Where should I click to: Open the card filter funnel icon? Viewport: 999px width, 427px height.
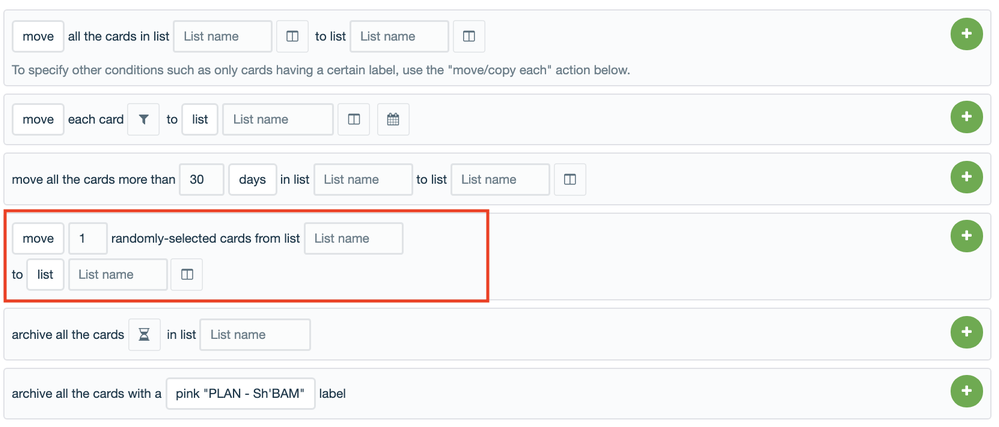click(x=143, y=119)
